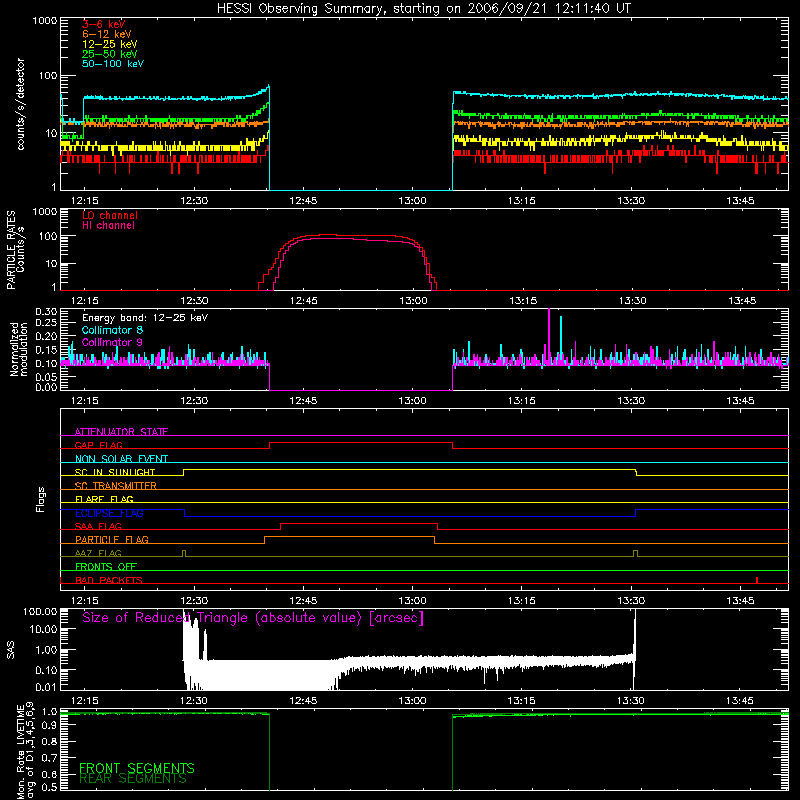
Task: Click the PARTICLE FLAG label
Action: pos(112,539)
